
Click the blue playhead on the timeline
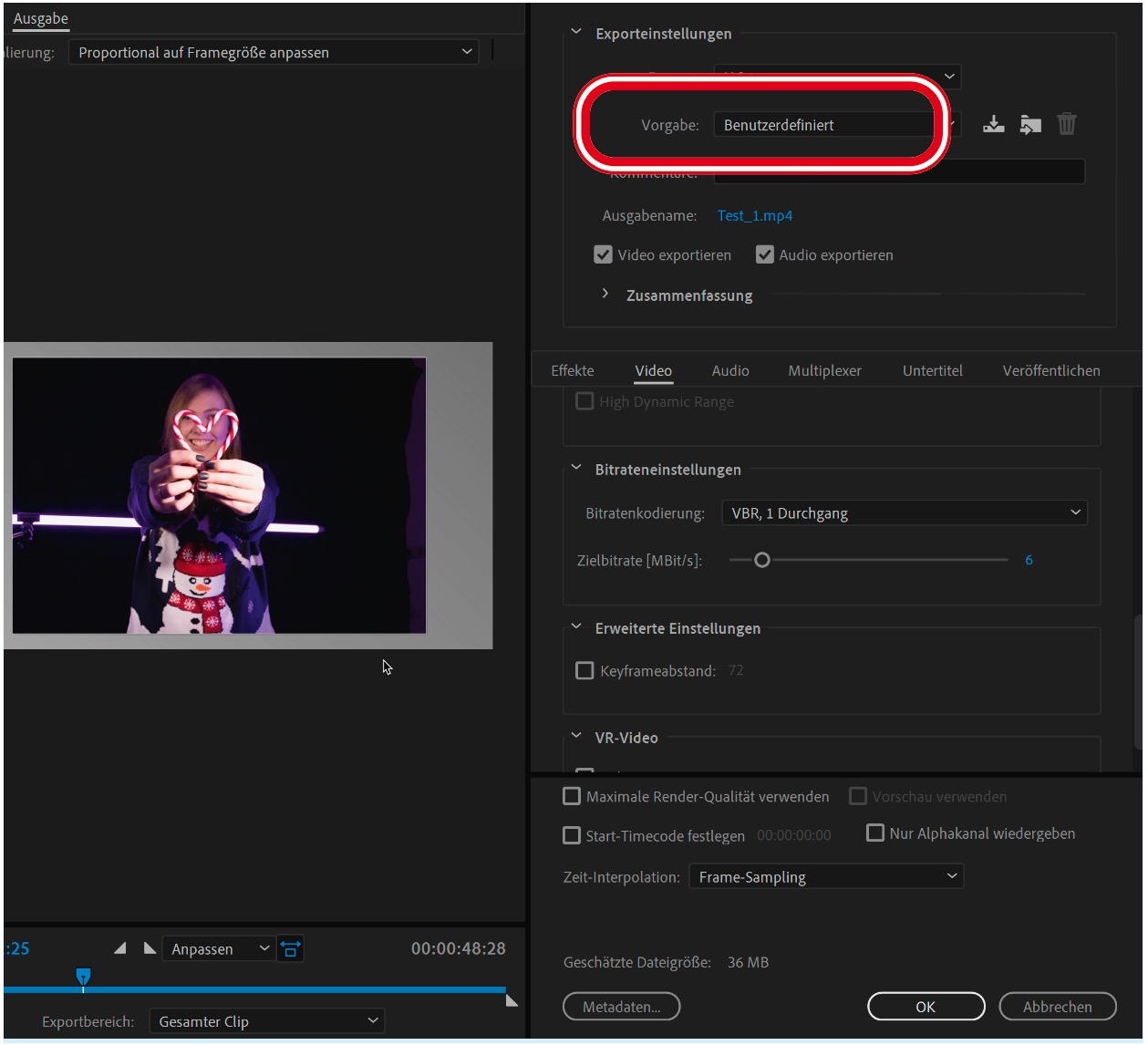point(83,978)
